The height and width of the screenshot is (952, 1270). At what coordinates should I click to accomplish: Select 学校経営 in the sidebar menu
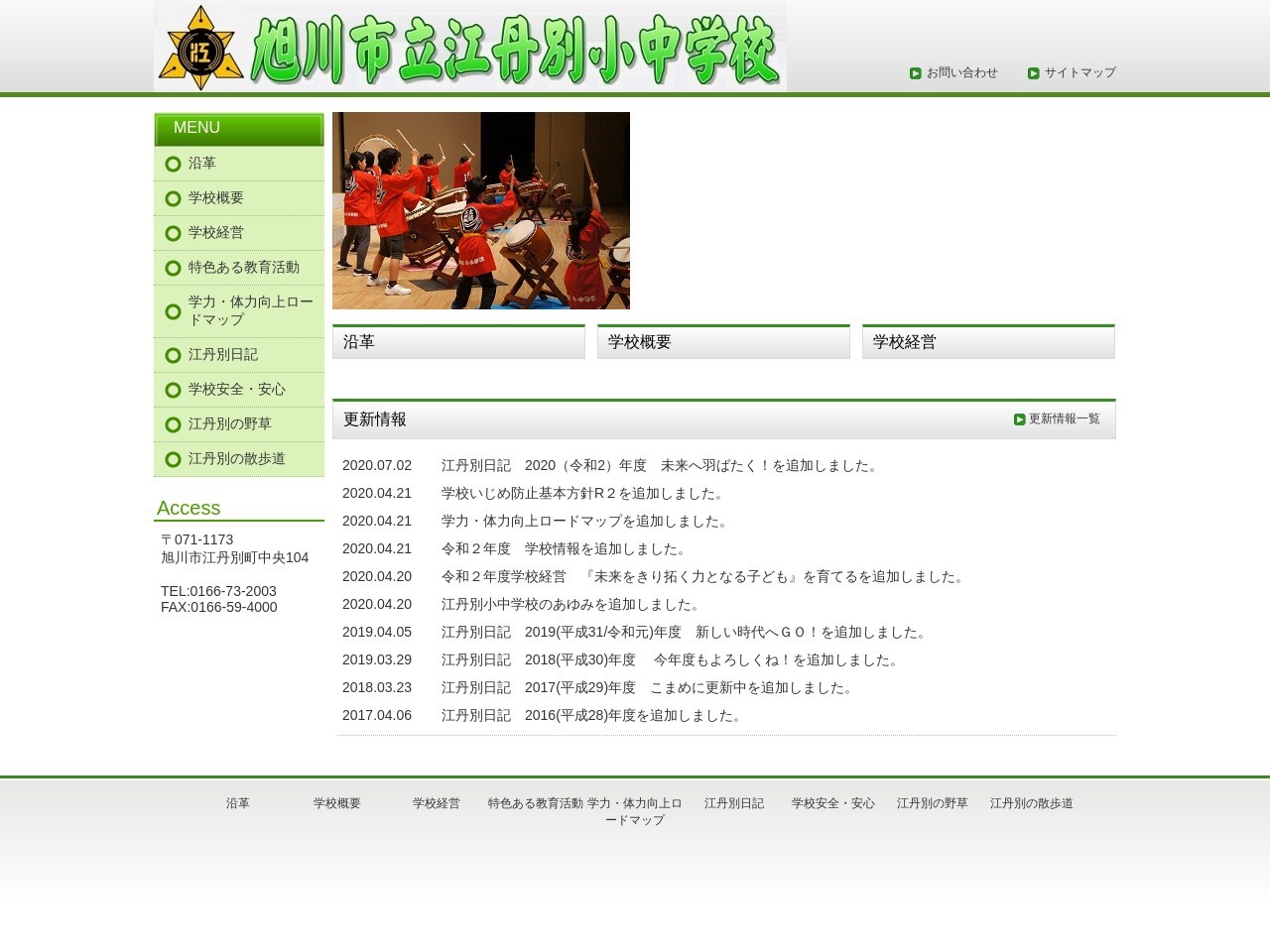[239, 233]
